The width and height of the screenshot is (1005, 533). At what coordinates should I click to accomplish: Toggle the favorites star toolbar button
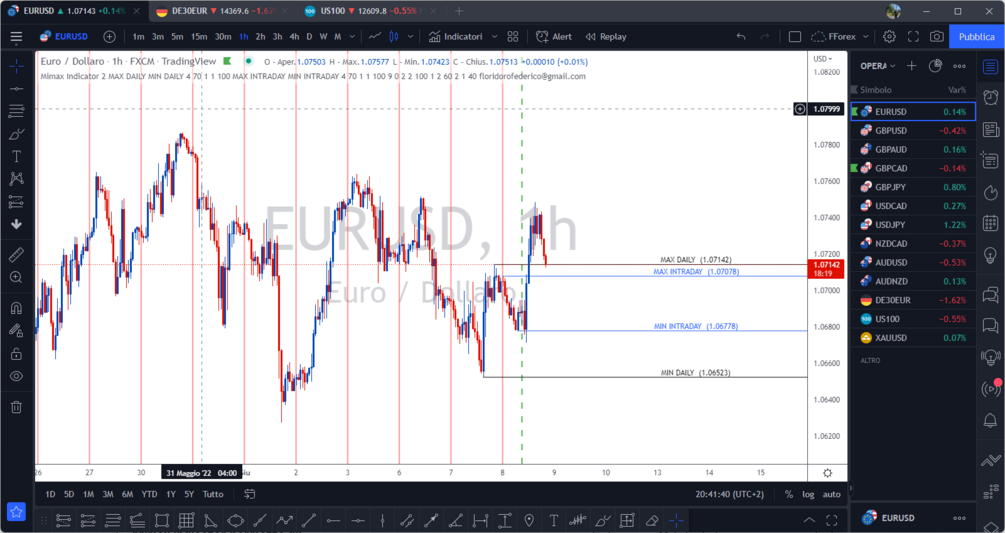[17, 511]
